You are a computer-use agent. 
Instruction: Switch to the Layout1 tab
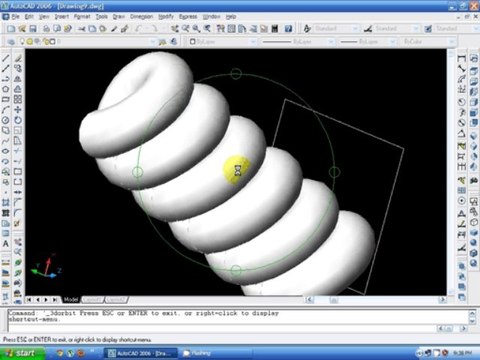pos(92,300)
